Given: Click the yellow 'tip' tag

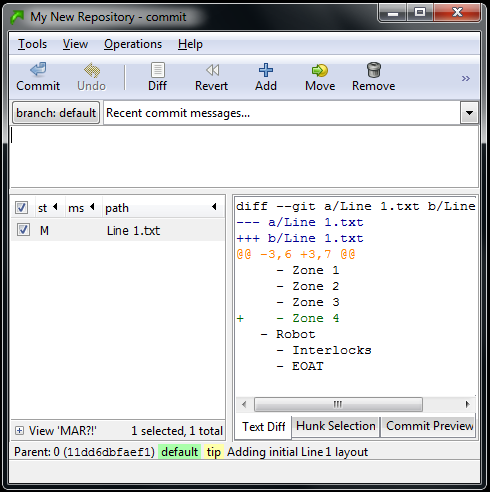Looking at the screenshot, I should coord(214,452).
